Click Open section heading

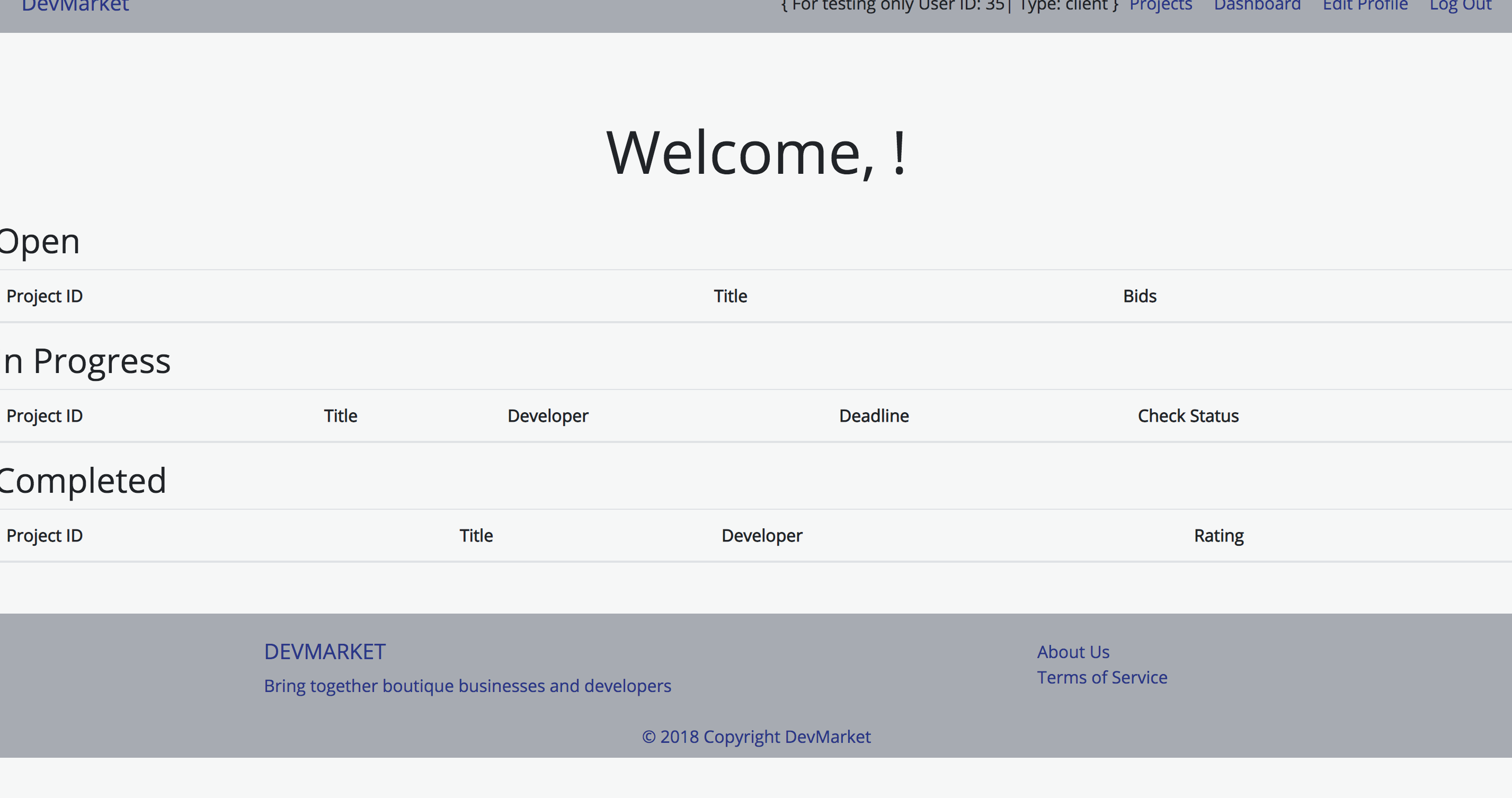(40, 242)
